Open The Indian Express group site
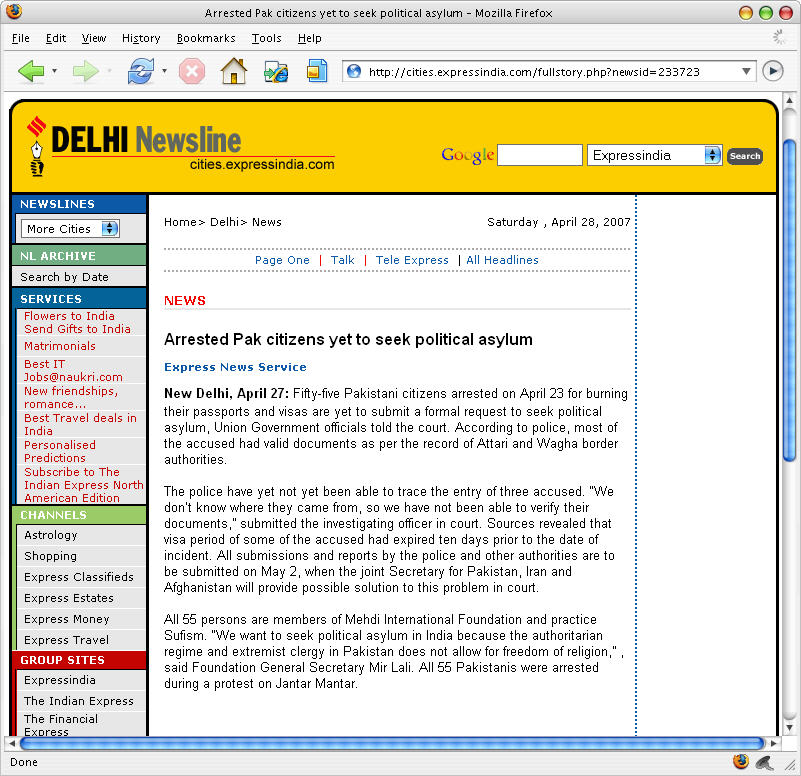Image resolution: width=801 pixels, height=776 pixels. 79,701
